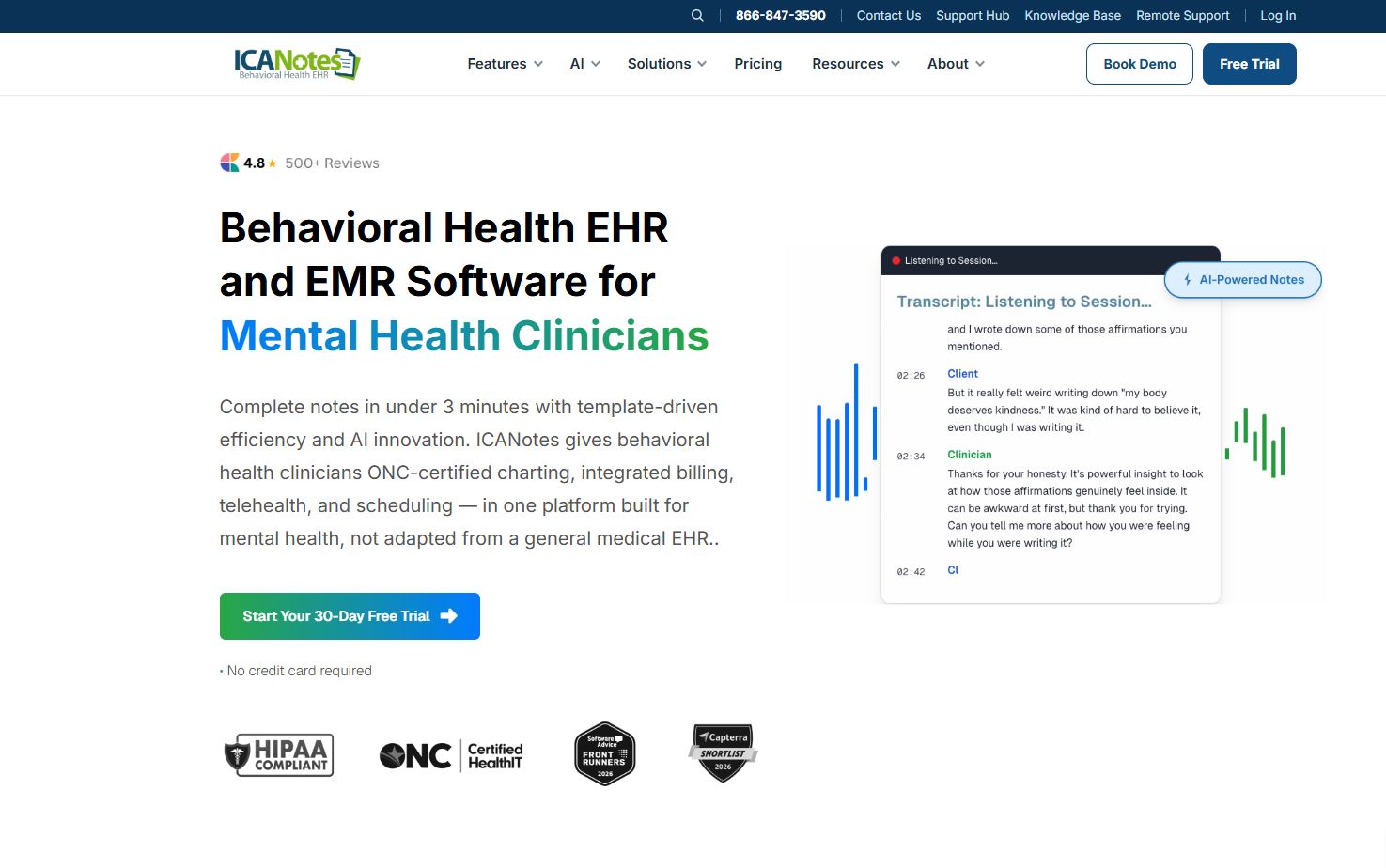The width and height of the screenshot is (1386, 868).
Task: Open the Knowledge Base link
Action: pos(1073,15)
